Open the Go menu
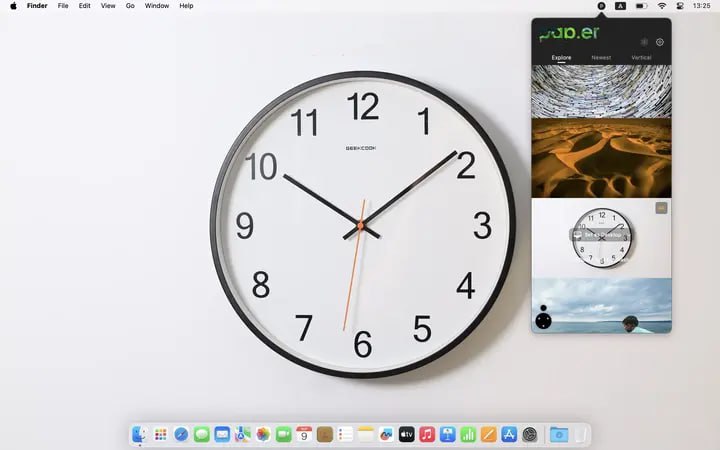 (x=130, y=6)
